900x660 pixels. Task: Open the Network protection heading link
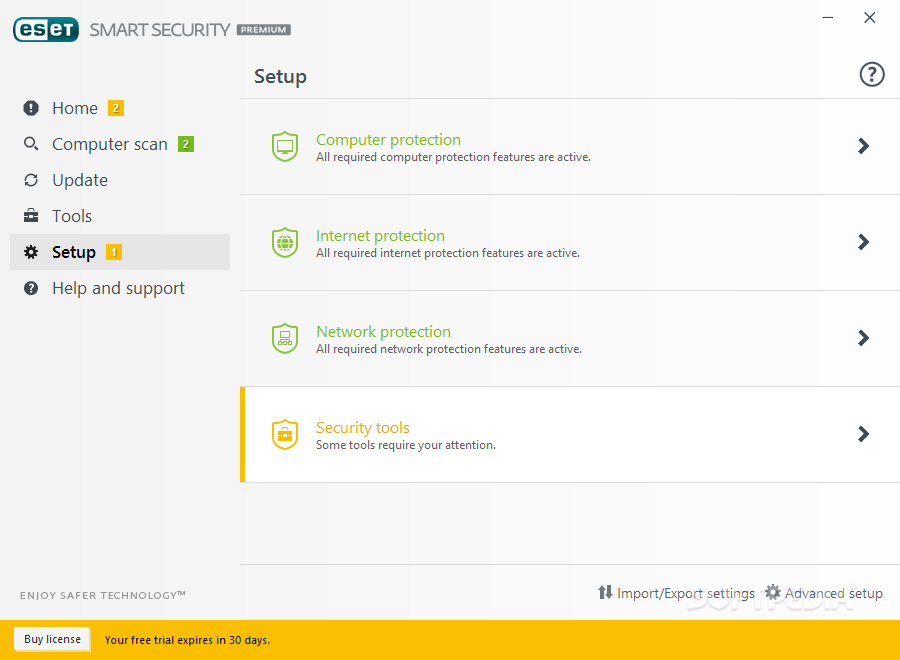[383, 331]
